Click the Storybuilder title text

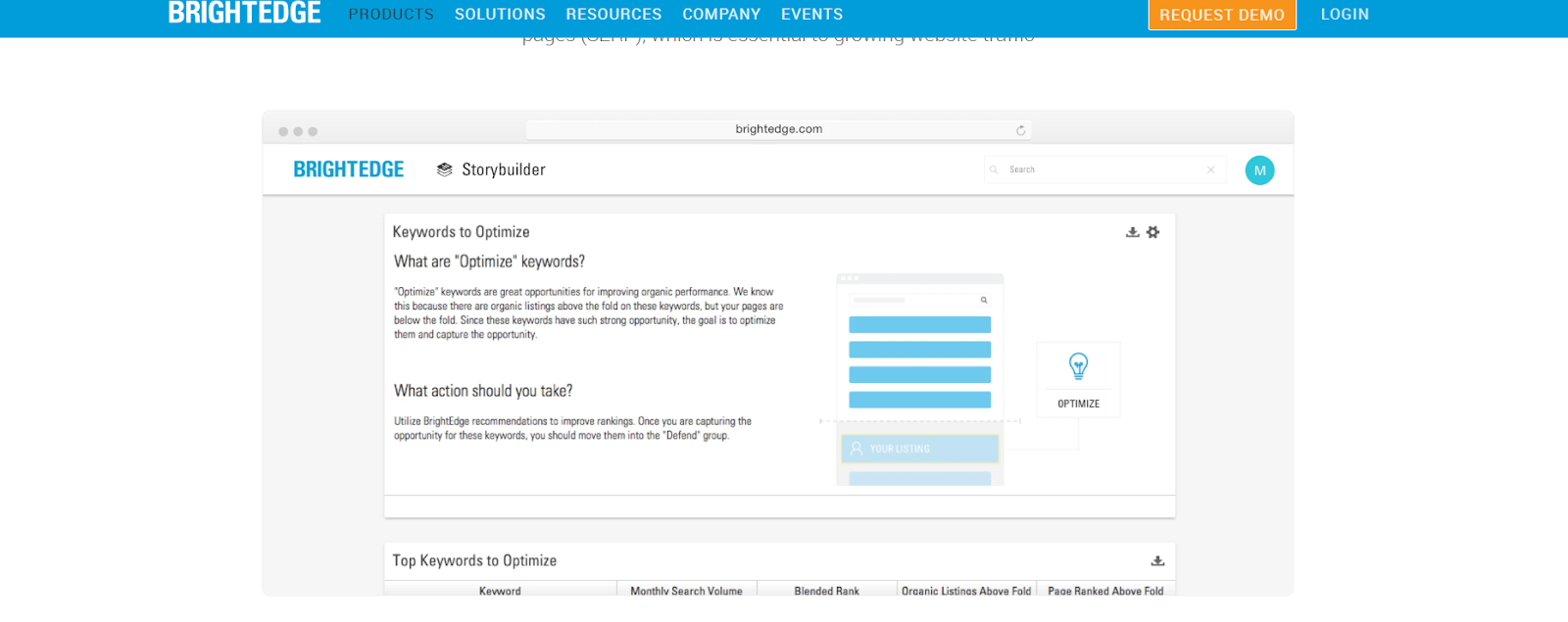click(504, 169)
